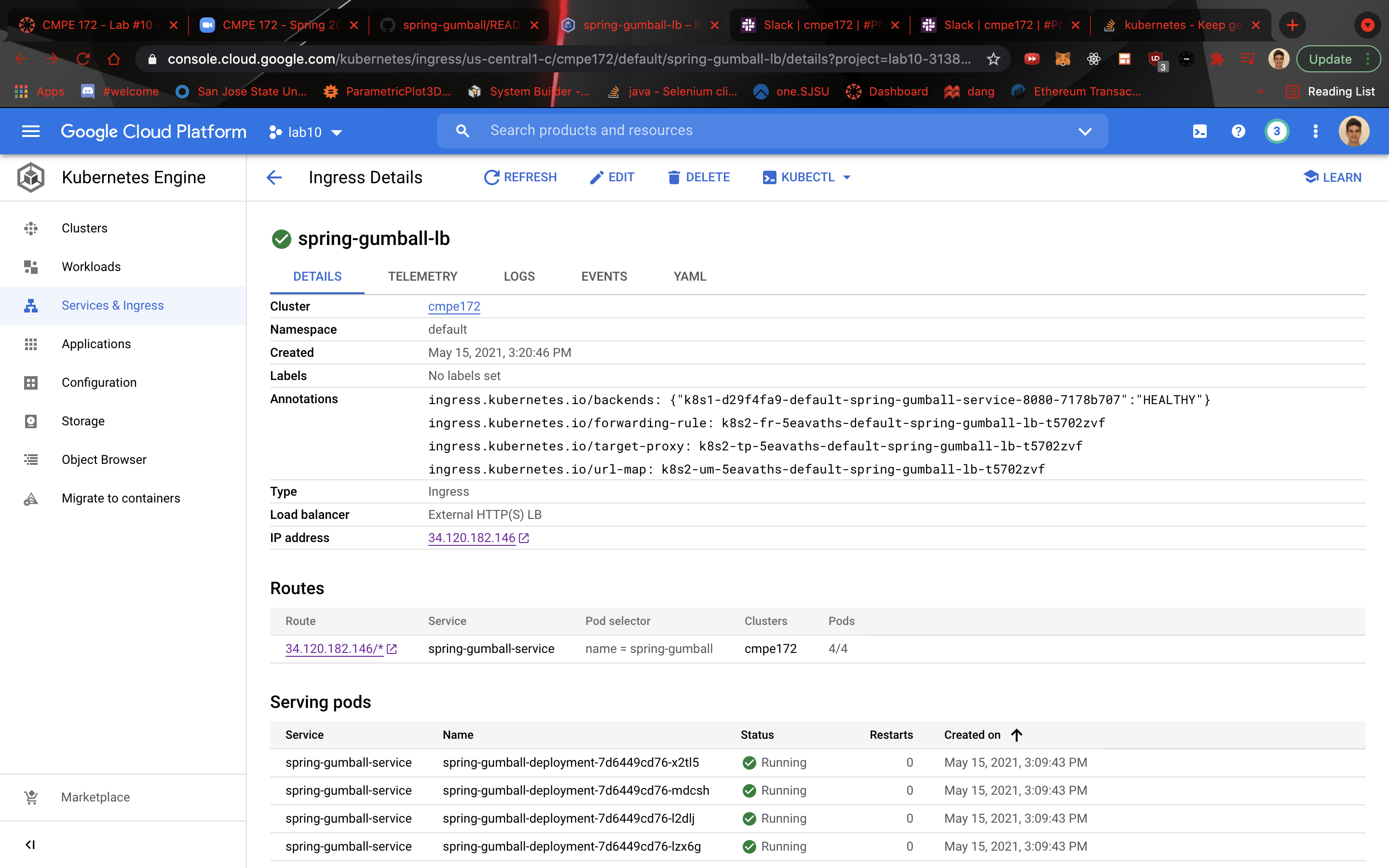This screenshot has height=868, width=1389.
Task: Expand the lab10 project selector
Action: pos(305,132)
